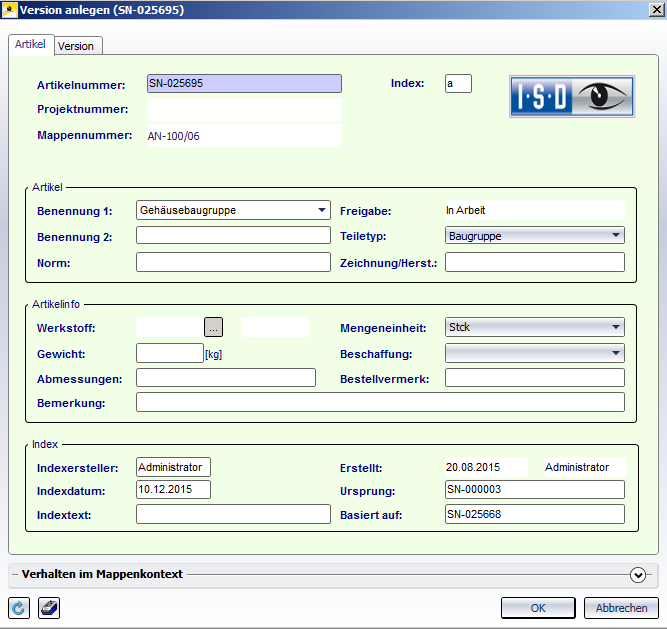The width and height of the screenshot is (667, 629).
Task: Open the Beschaffung dropdown
Action: click(614, 352)
